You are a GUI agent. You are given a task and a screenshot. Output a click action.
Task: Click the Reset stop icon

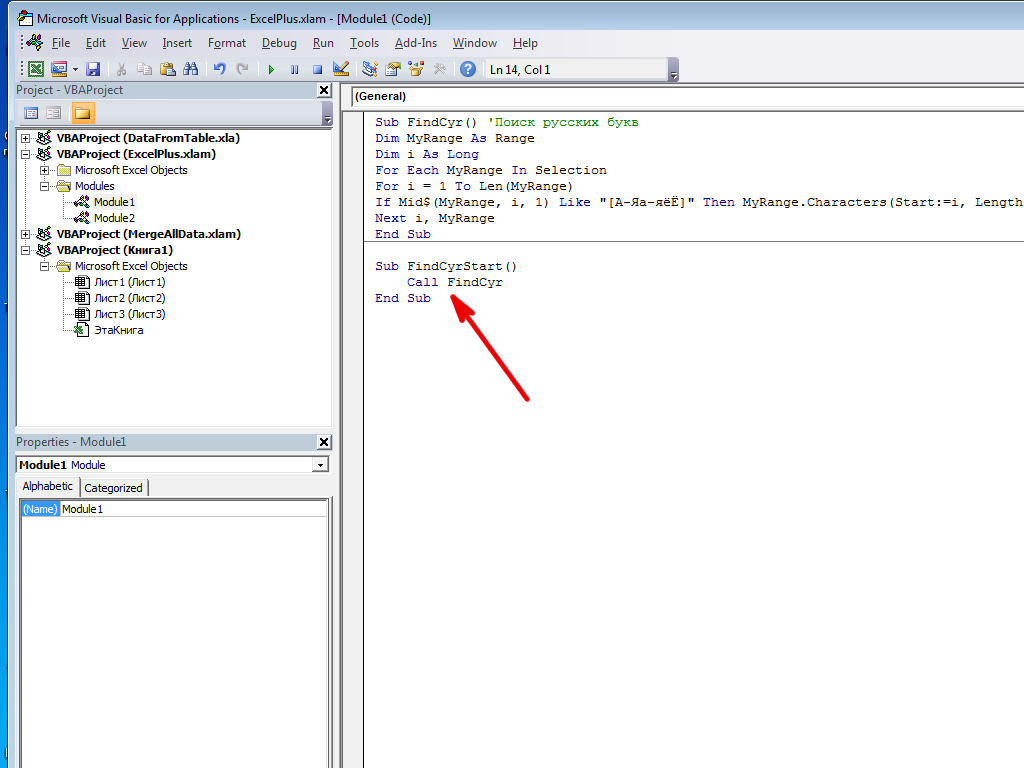(317, 69)
